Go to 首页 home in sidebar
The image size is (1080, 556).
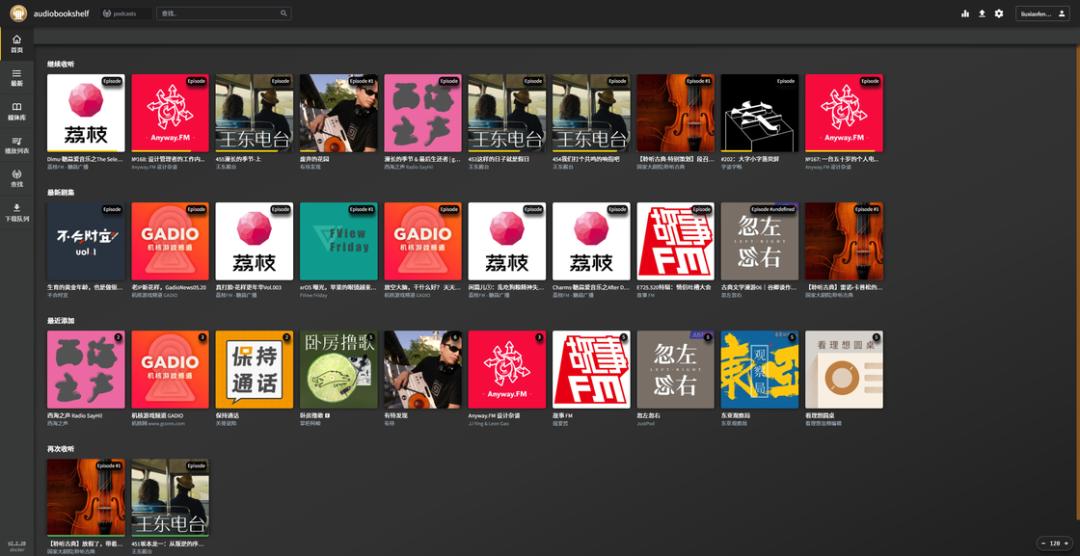[x=17, y=43]
